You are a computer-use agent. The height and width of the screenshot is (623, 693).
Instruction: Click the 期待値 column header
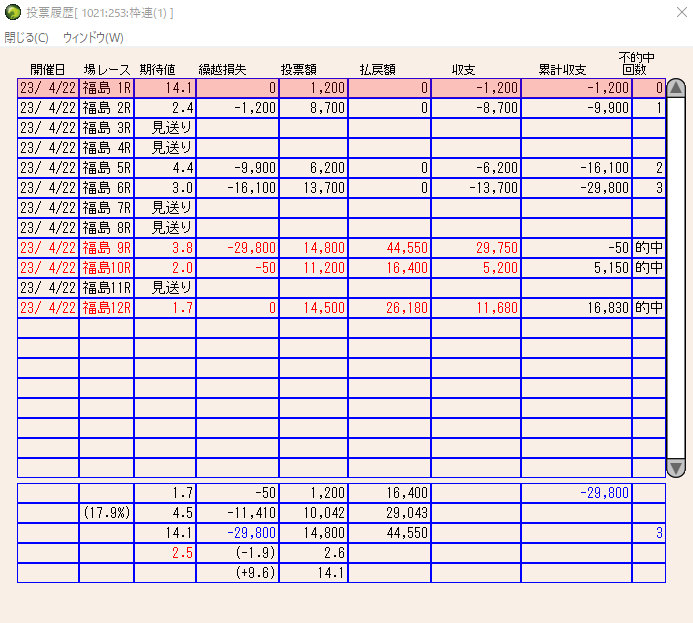point(157,70)
